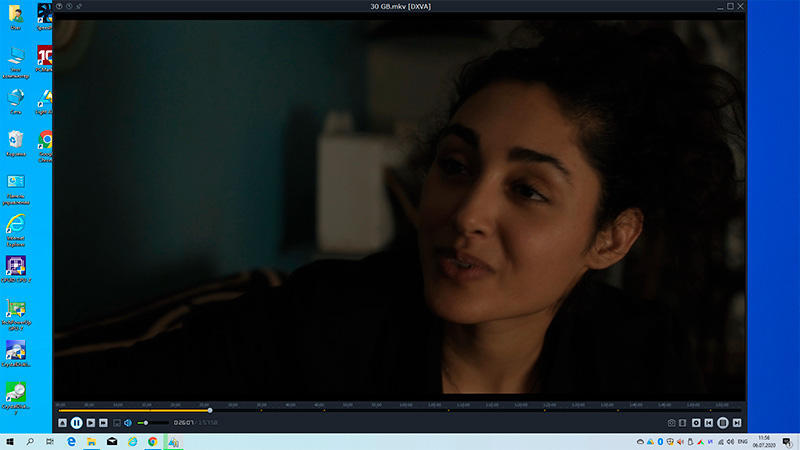Viewport: 800px width, 450px height.
Task: Open the settings gear in player controls
Action: 696,423
